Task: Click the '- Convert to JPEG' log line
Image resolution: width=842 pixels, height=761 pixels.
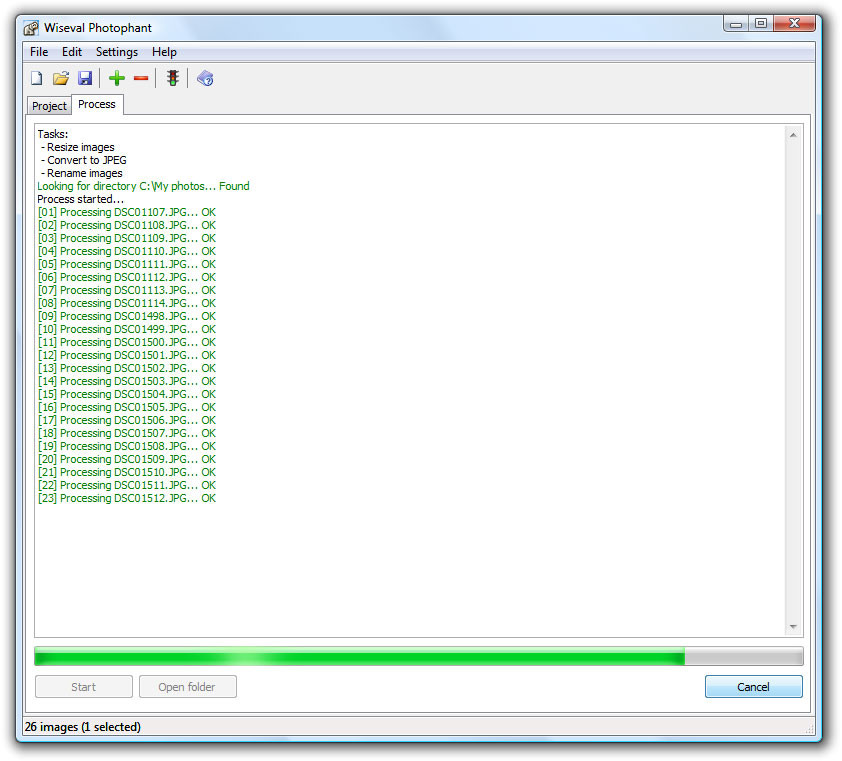Action: [84, 160]
